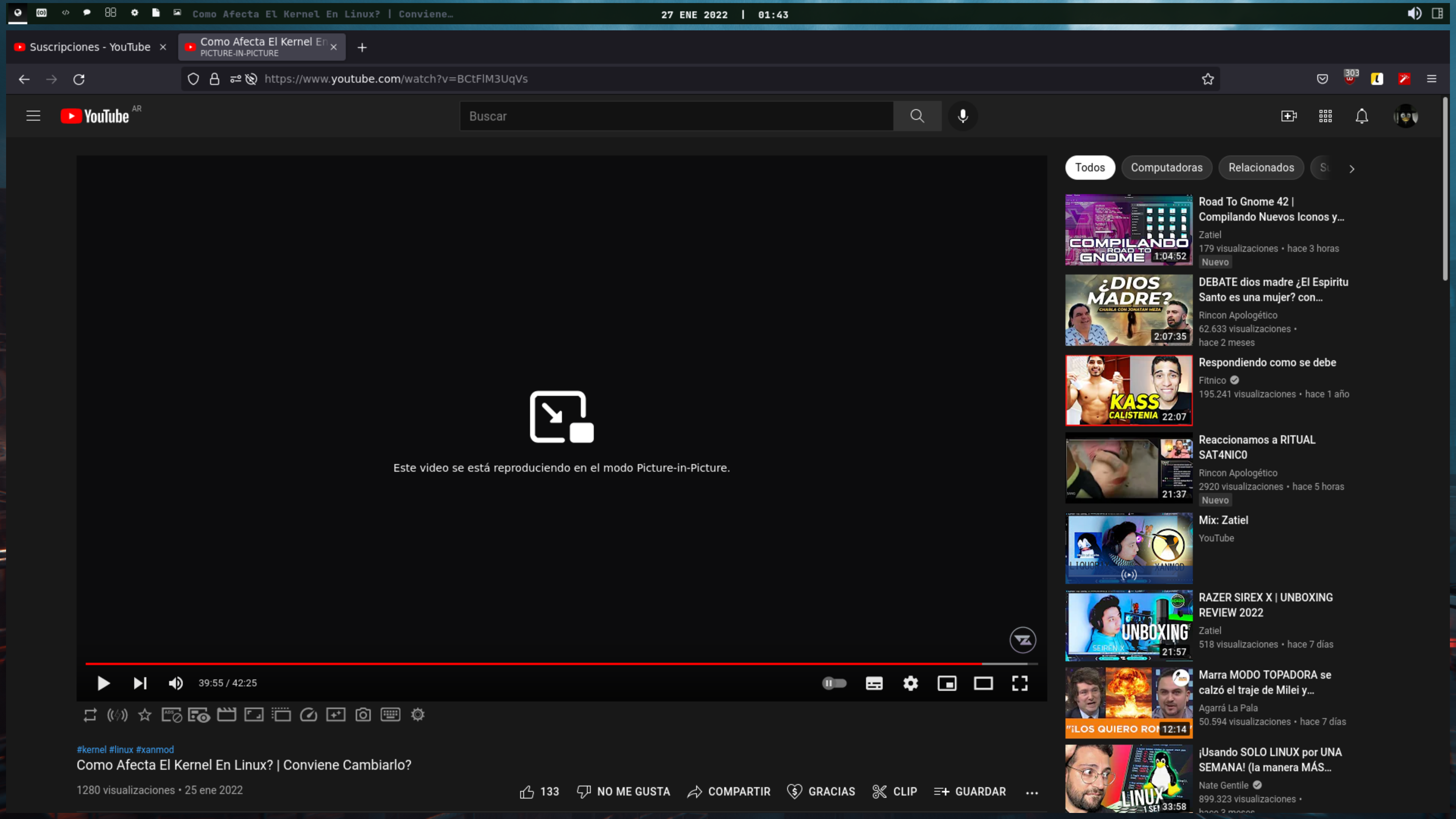This screenshot has width=1456, height=819.
Task: Open YouTube player settings gear
Action: 910,683
